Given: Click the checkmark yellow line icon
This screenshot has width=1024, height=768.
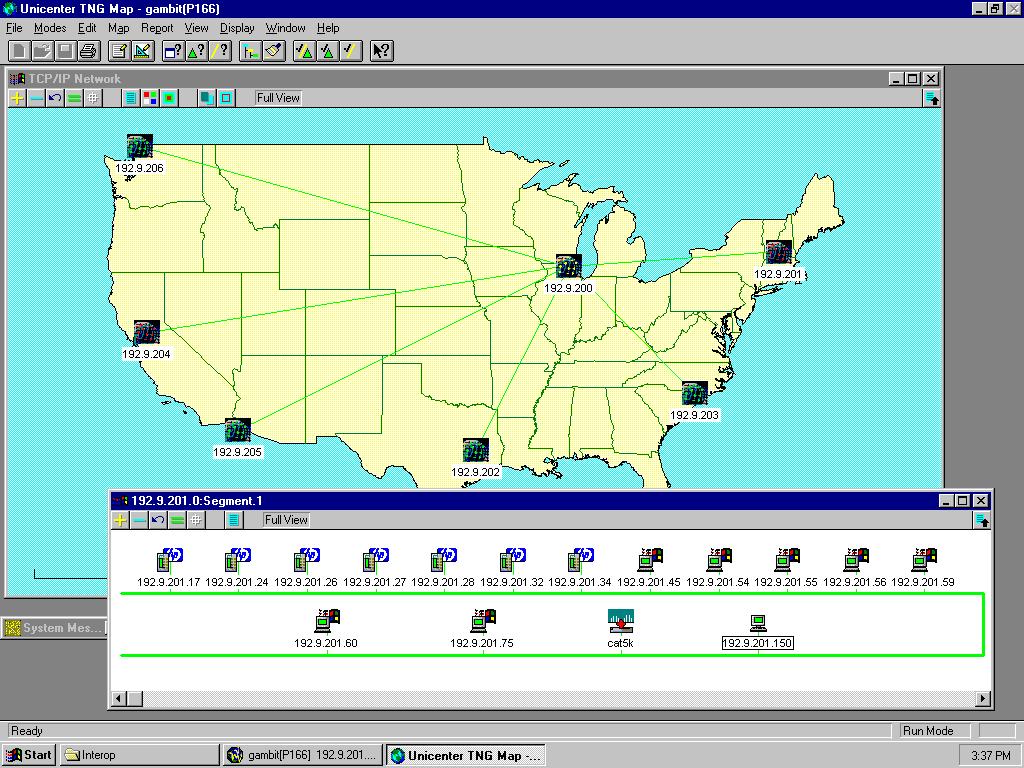Looking at the screenshot, I should tap(351, 51).
